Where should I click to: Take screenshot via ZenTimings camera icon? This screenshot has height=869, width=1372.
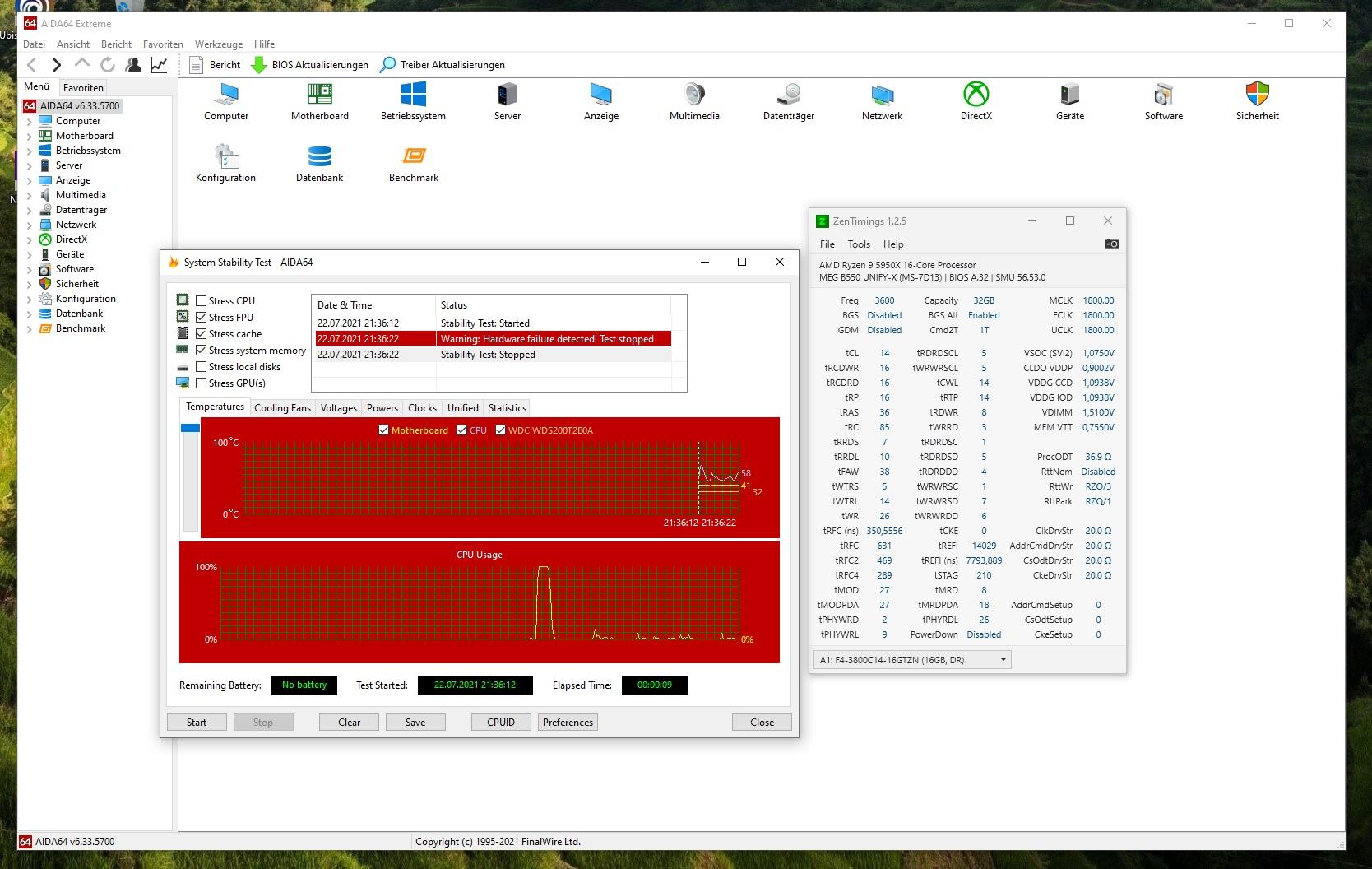(1111, 244)
